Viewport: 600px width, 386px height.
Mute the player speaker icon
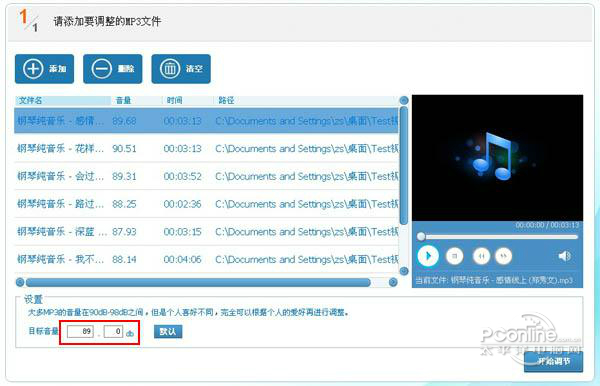[x=564, y=256]
